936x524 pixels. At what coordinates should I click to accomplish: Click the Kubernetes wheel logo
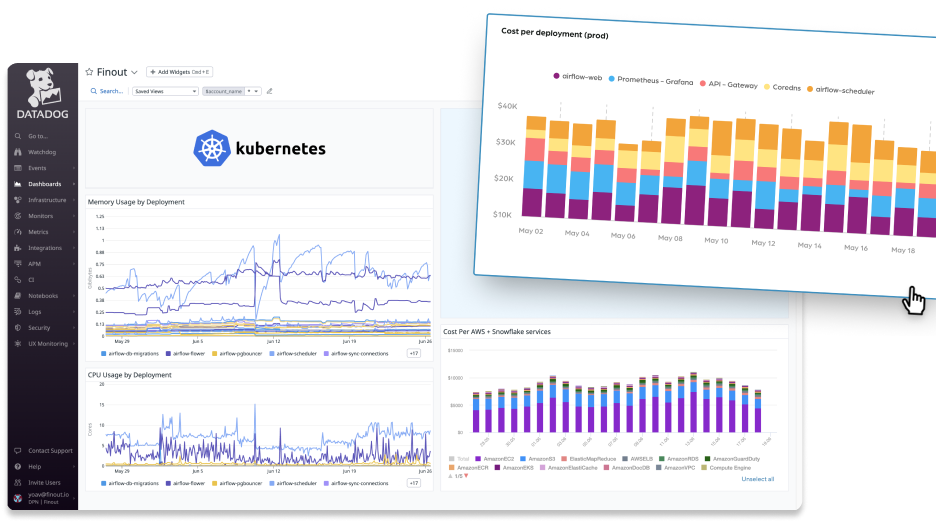pyautogui.click(x=212, y=148)
